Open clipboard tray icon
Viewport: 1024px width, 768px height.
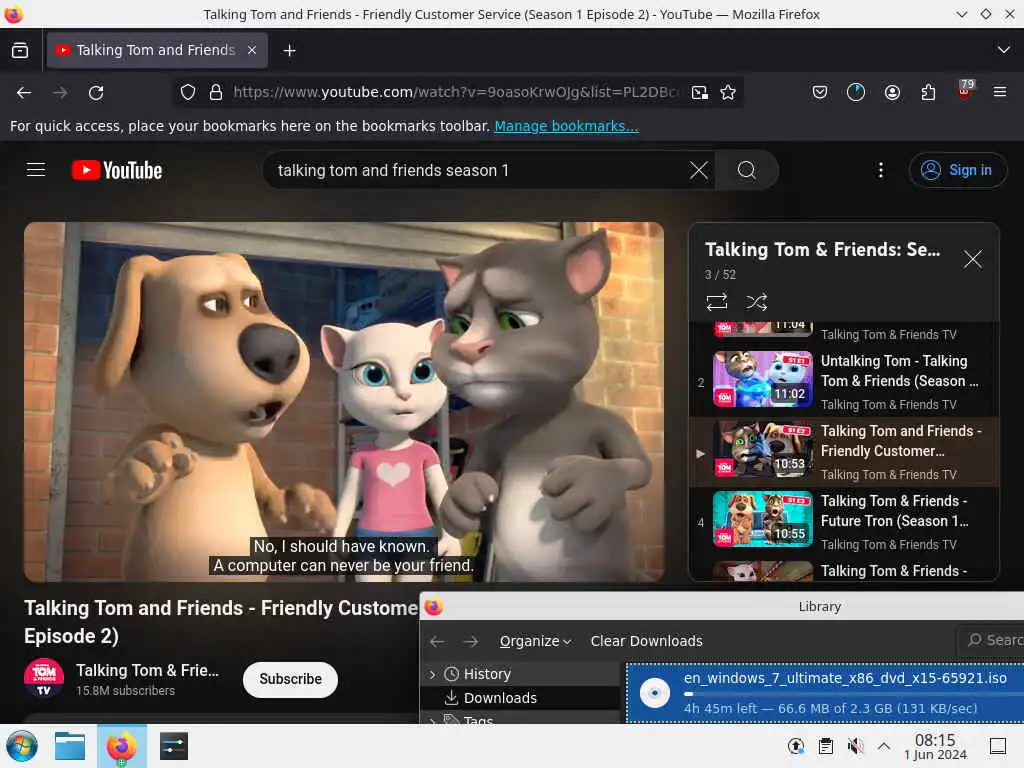(825, 746)
